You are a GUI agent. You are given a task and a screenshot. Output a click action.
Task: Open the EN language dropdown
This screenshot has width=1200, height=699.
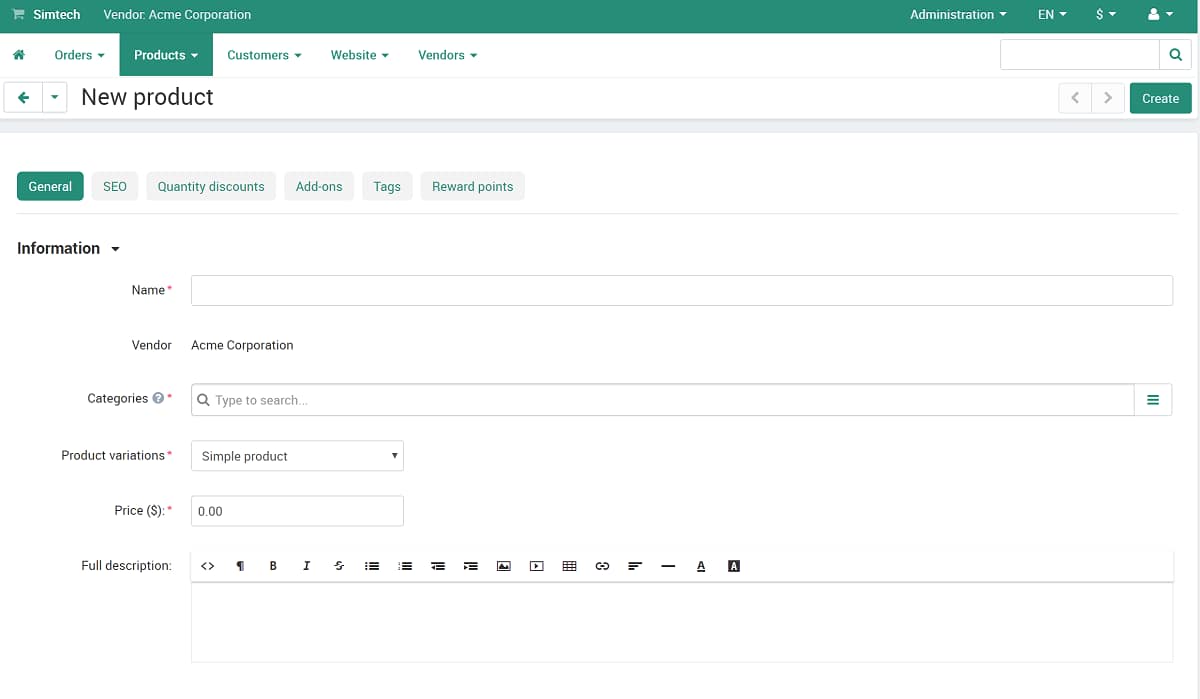click(x=1049, y=15)
